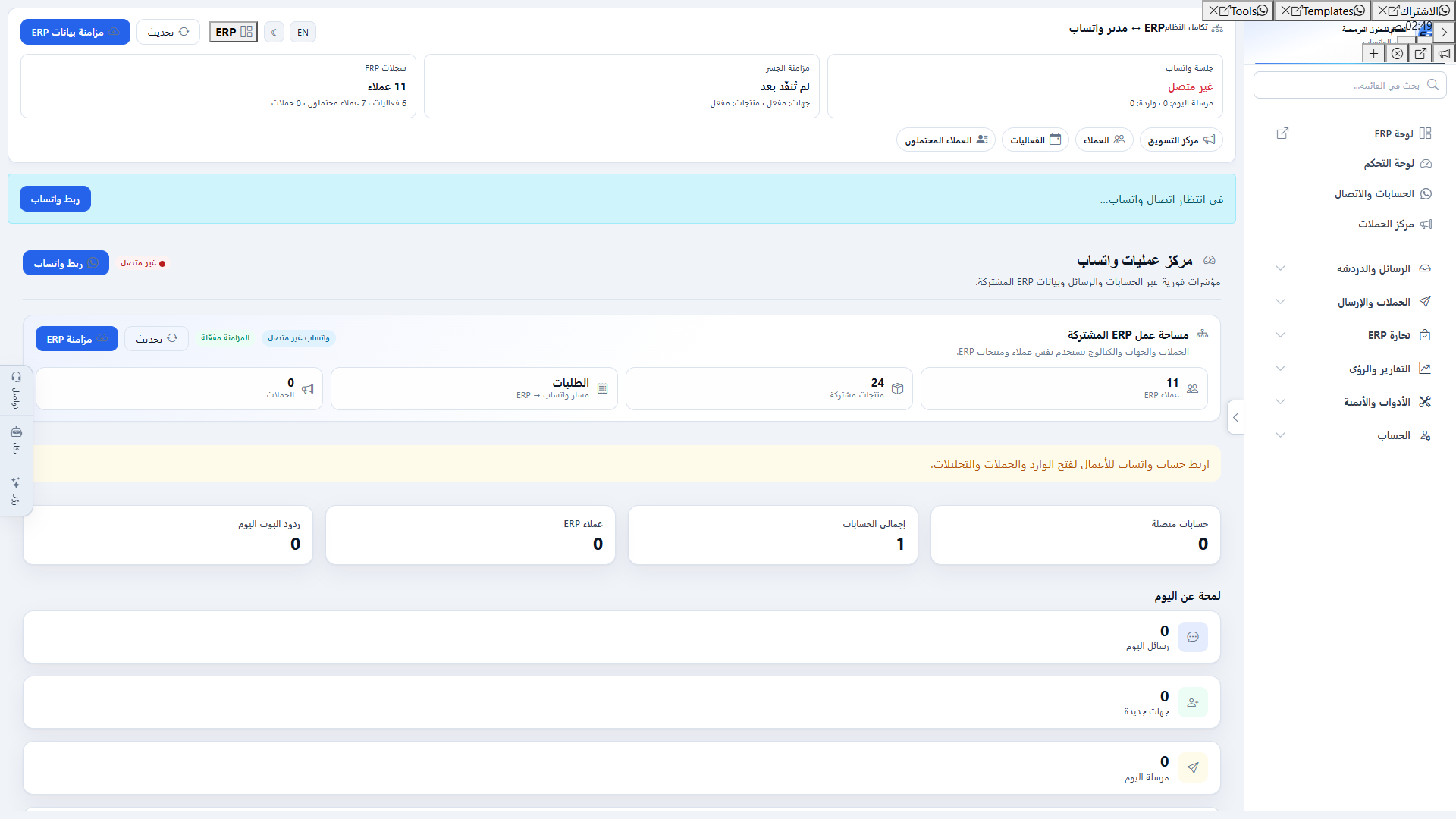Close the الاشتراك tab
This screenshot has height=819, width=1456.
click(1382, 11)
